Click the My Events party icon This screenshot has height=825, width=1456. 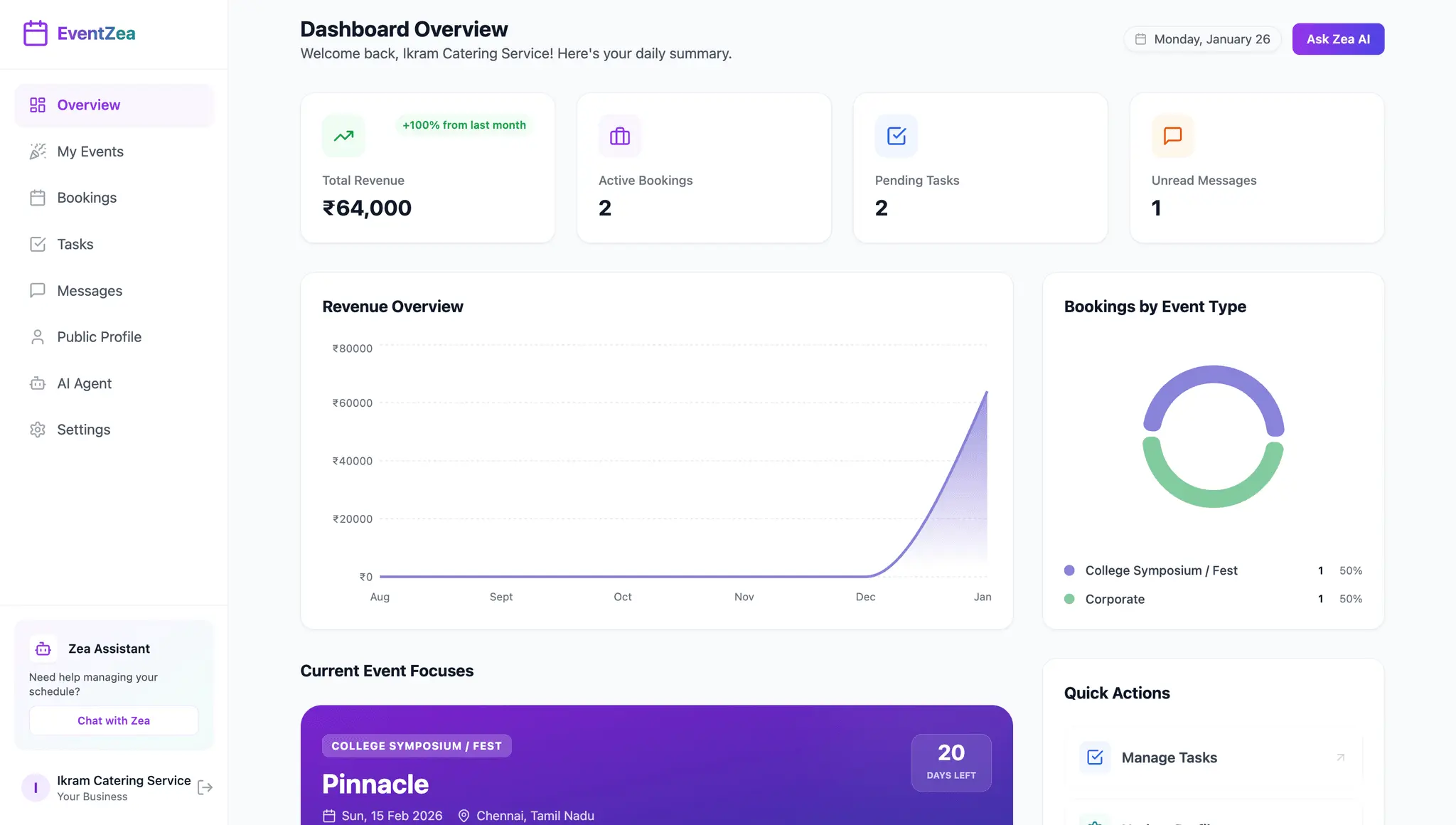tap(38, 151)
